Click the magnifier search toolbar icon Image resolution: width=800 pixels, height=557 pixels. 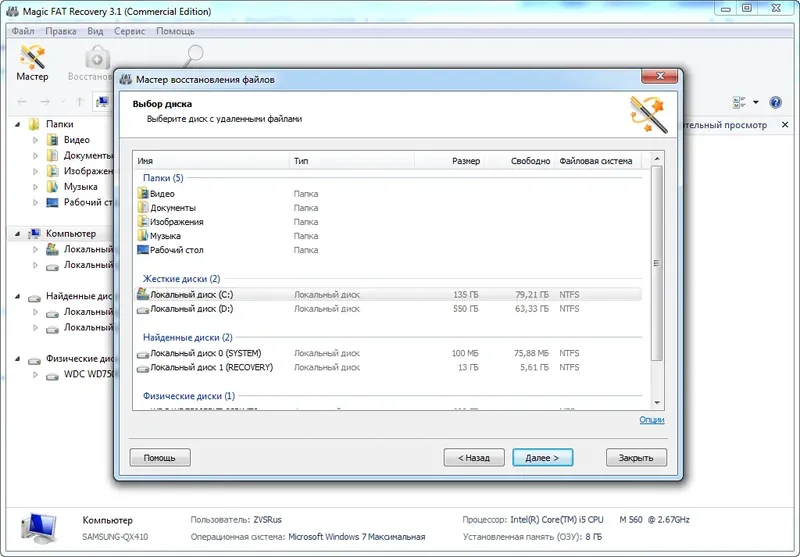pyautogui.click(x=193, y=56)
